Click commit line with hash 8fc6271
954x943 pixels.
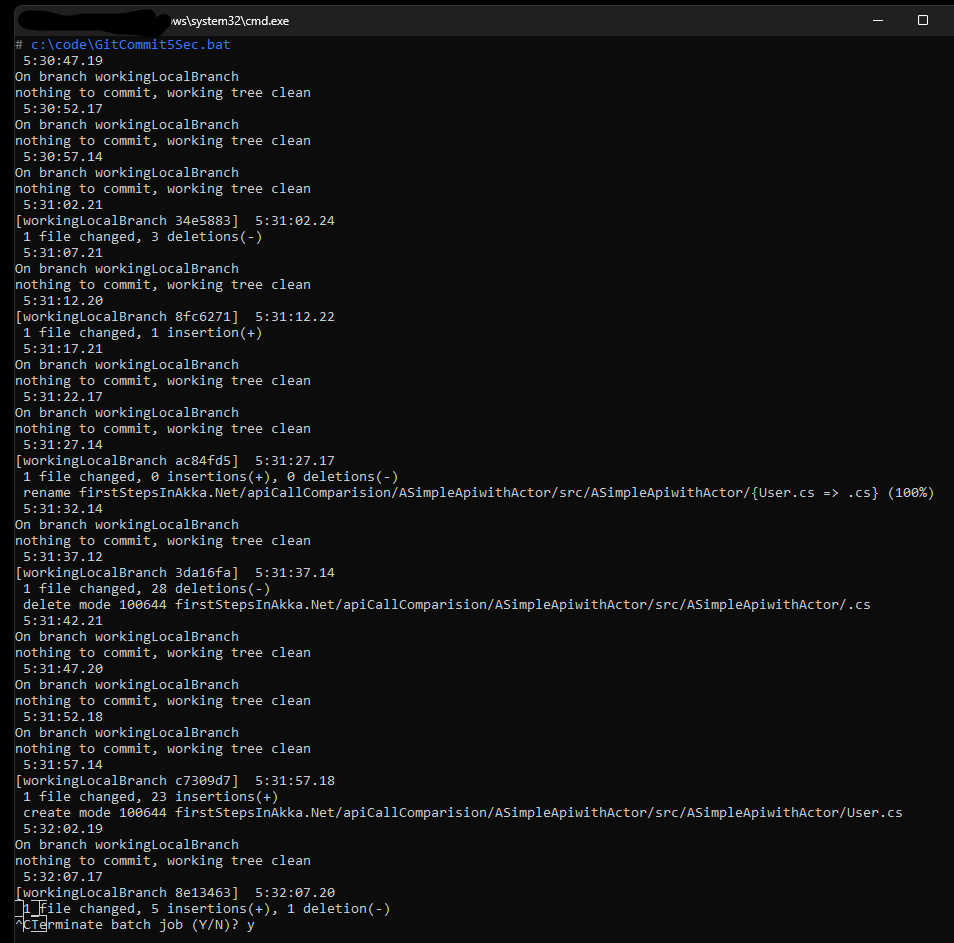tap(175, 317)
